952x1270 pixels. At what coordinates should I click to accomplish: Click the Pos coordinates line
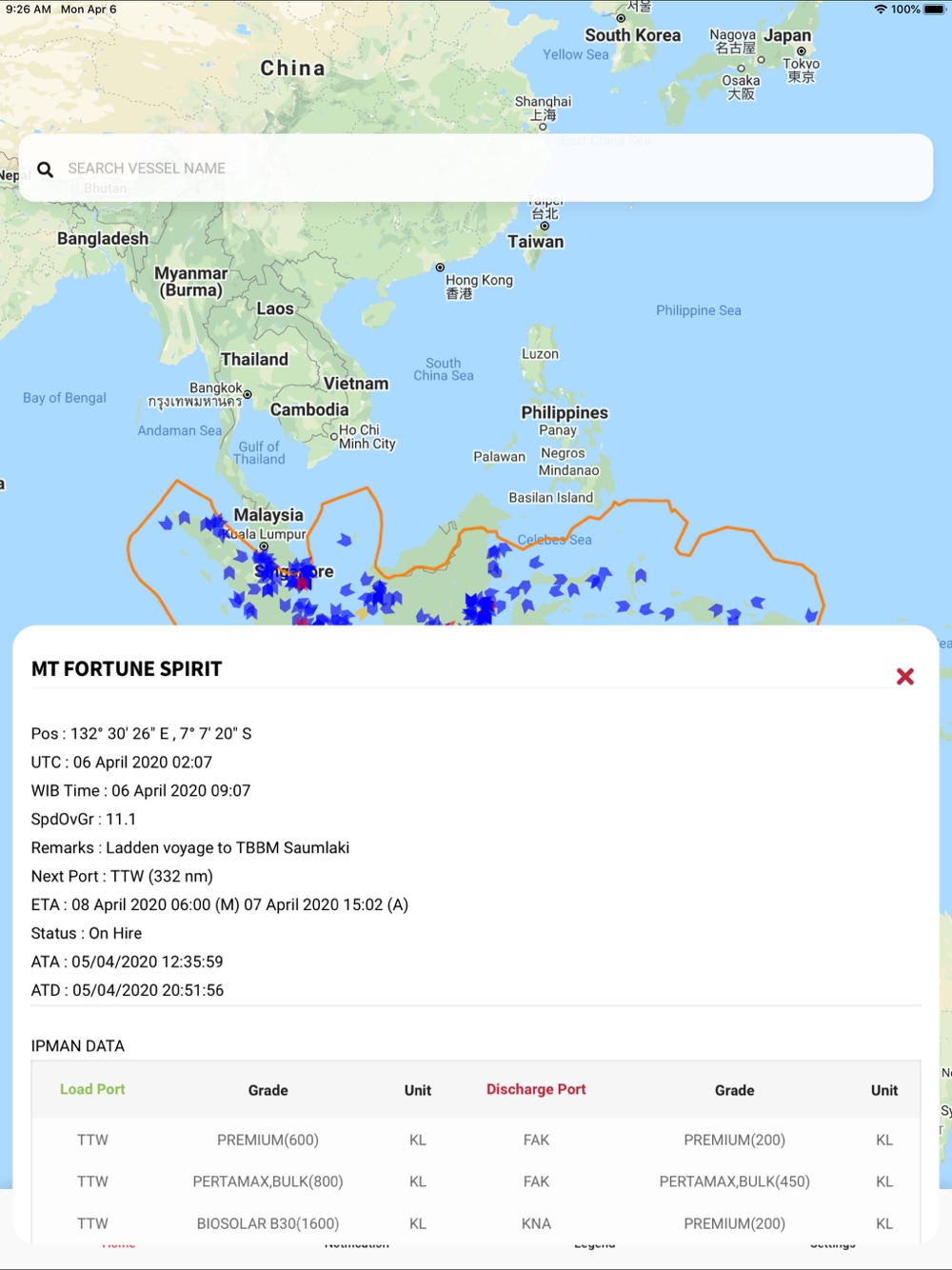pos(142,733)
